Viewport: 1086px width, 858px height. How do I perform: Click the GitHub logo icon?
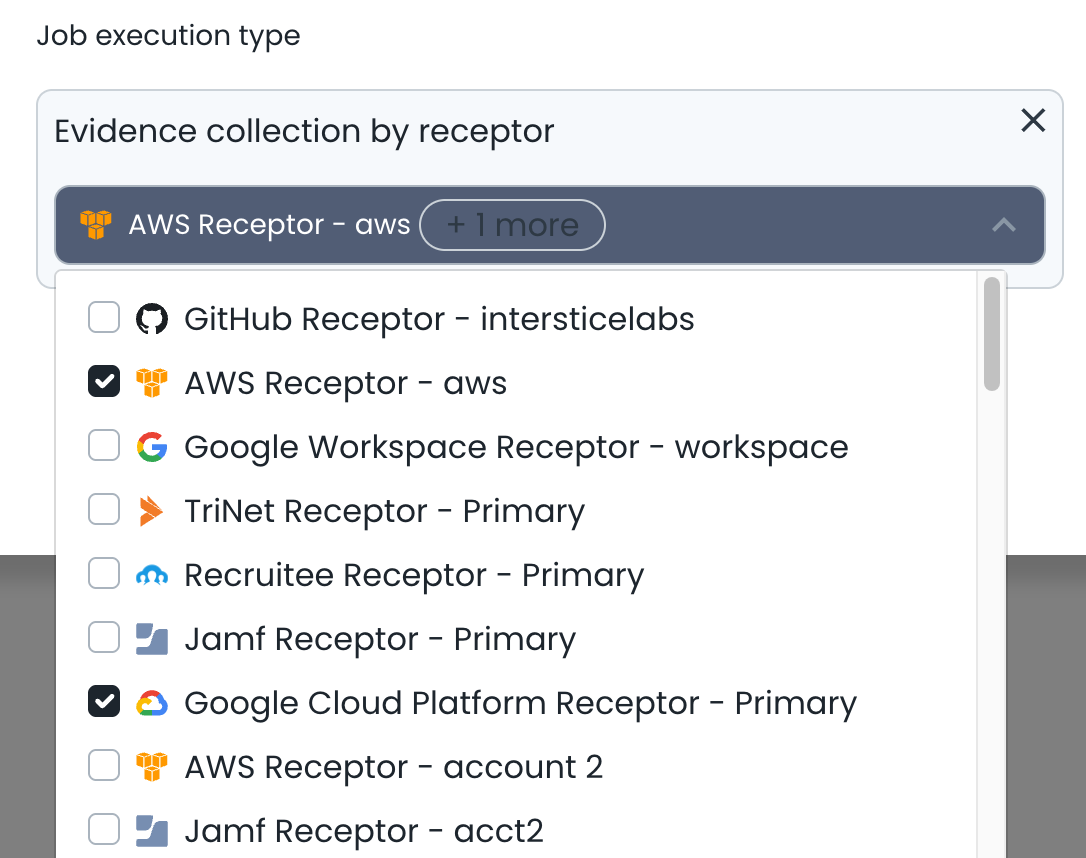coord(151,319)
